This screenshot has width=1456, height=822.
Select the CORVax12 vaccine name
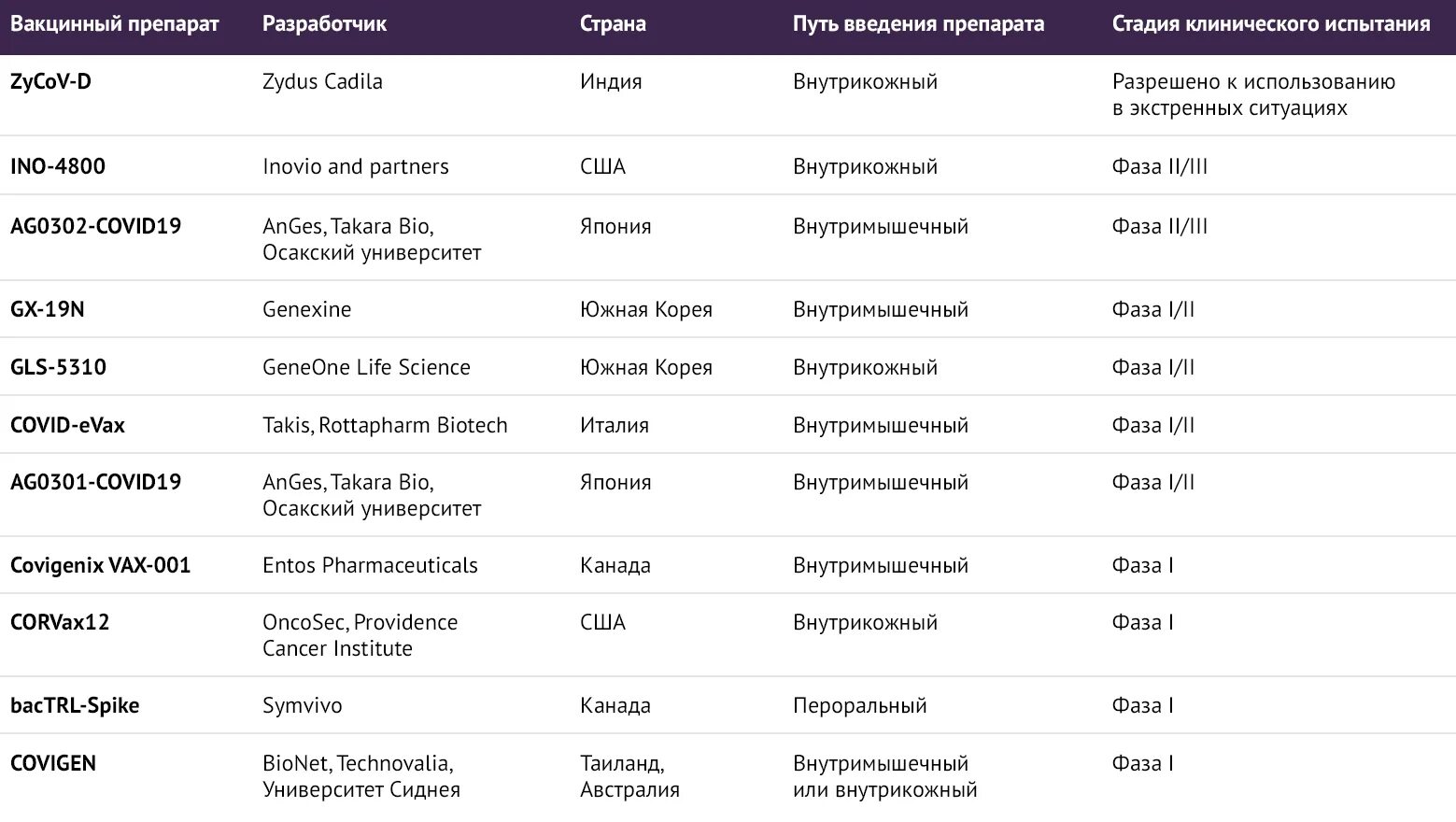[60, 622]
